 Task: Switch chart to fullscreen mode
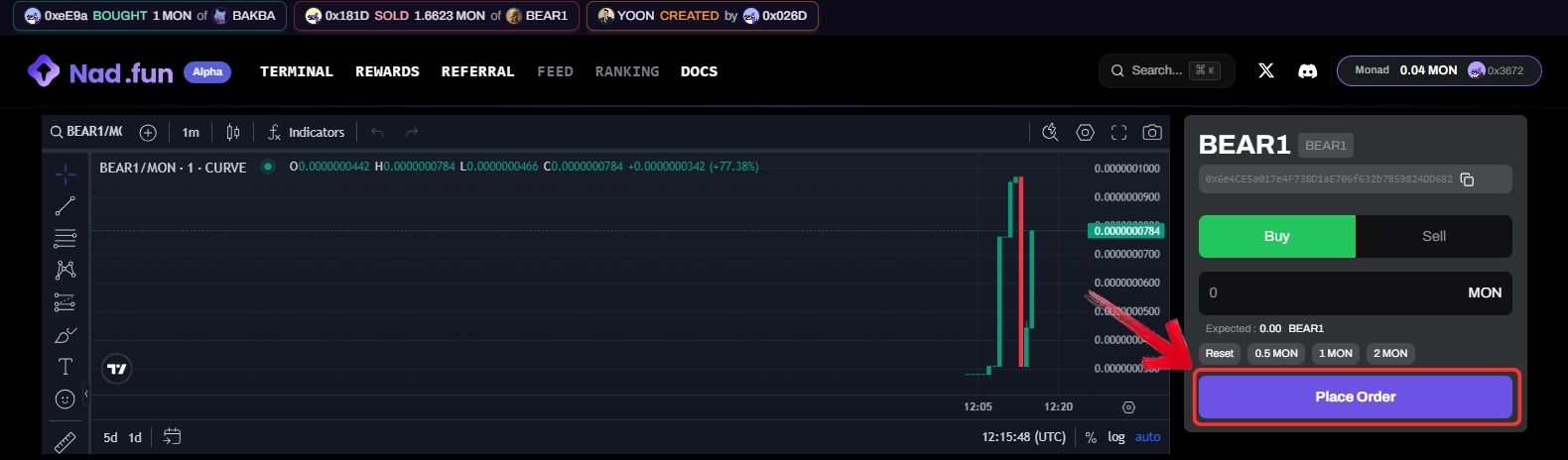1119,132
